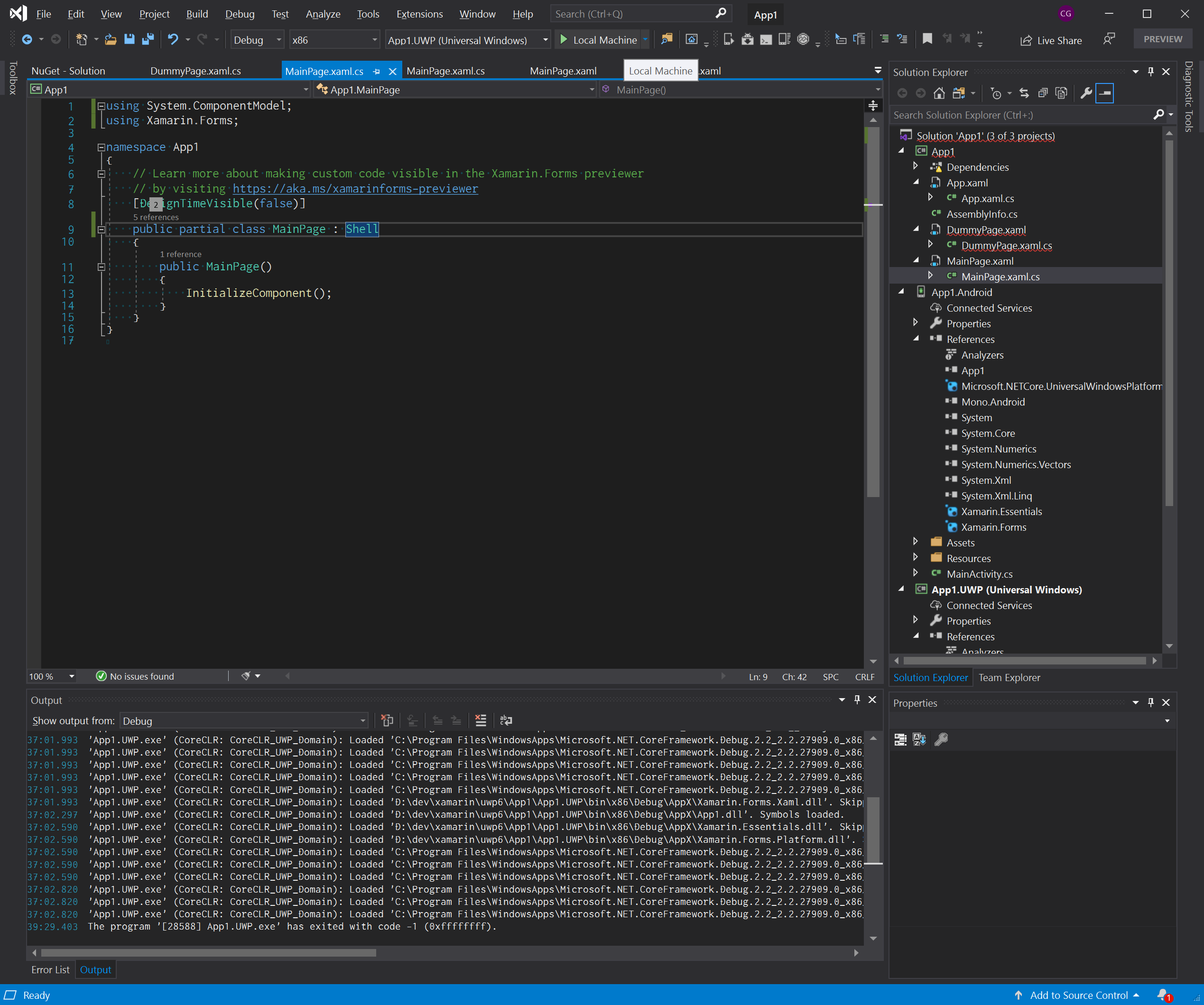Viewport: 1204px width, 1005px height.
Task: Click Collapse All icon in Solution Explorer
Action: pos(1043,93)
